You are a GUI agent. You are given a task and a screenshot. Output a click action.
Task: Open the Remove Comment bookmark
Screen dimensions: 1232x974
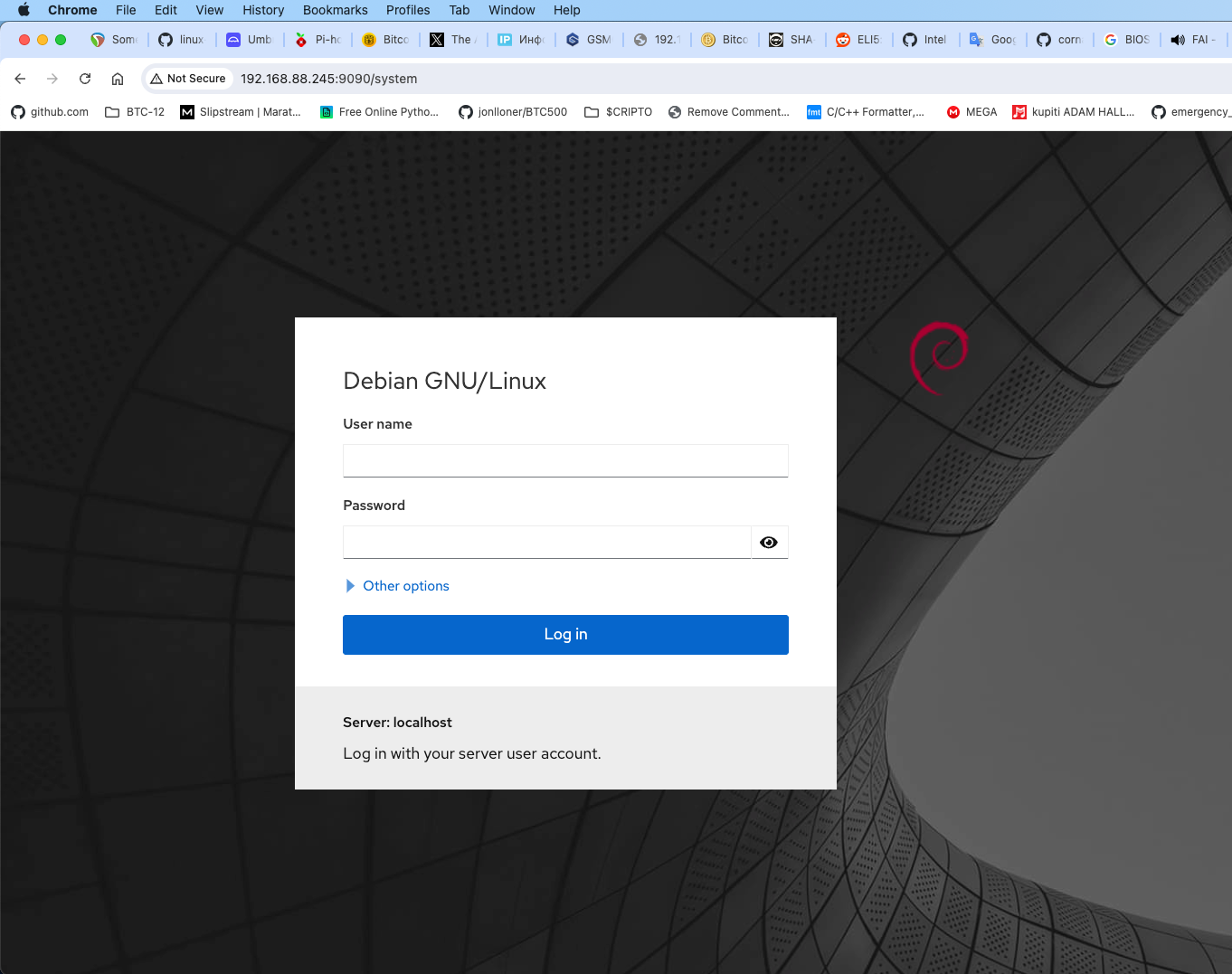pyautogui.click(x=729, y=112)
